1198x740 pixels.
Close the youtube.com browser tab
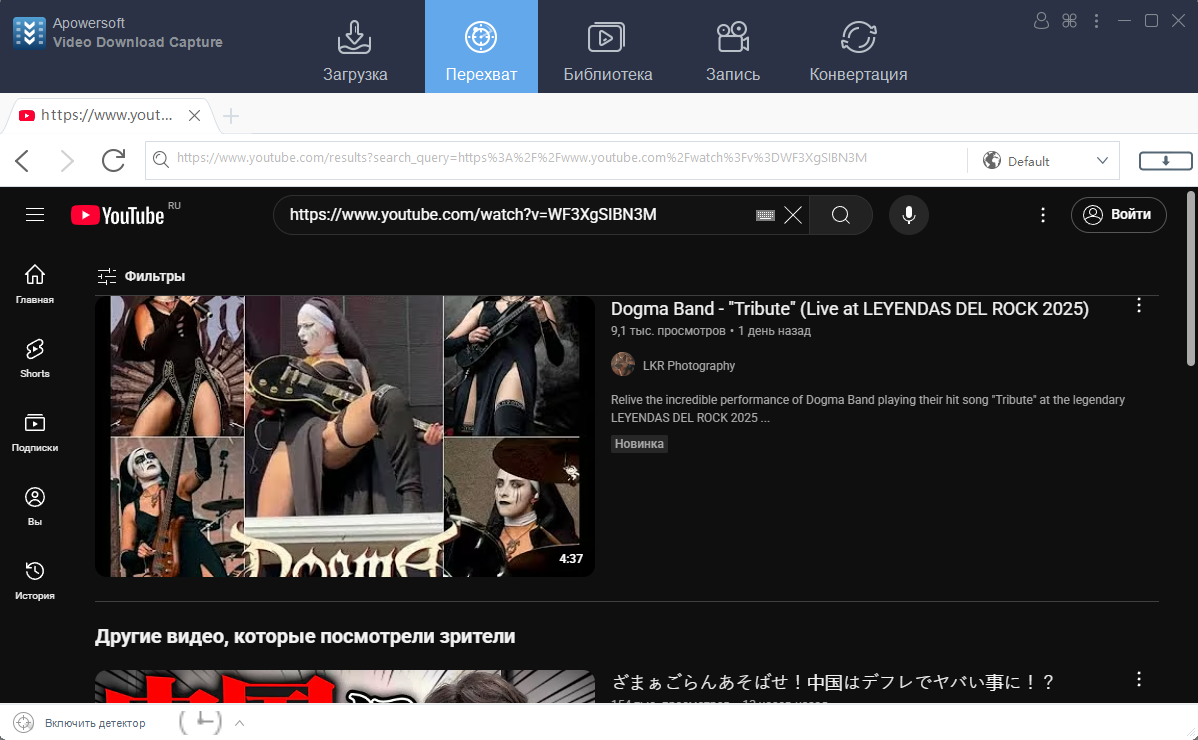click(194, 115)
